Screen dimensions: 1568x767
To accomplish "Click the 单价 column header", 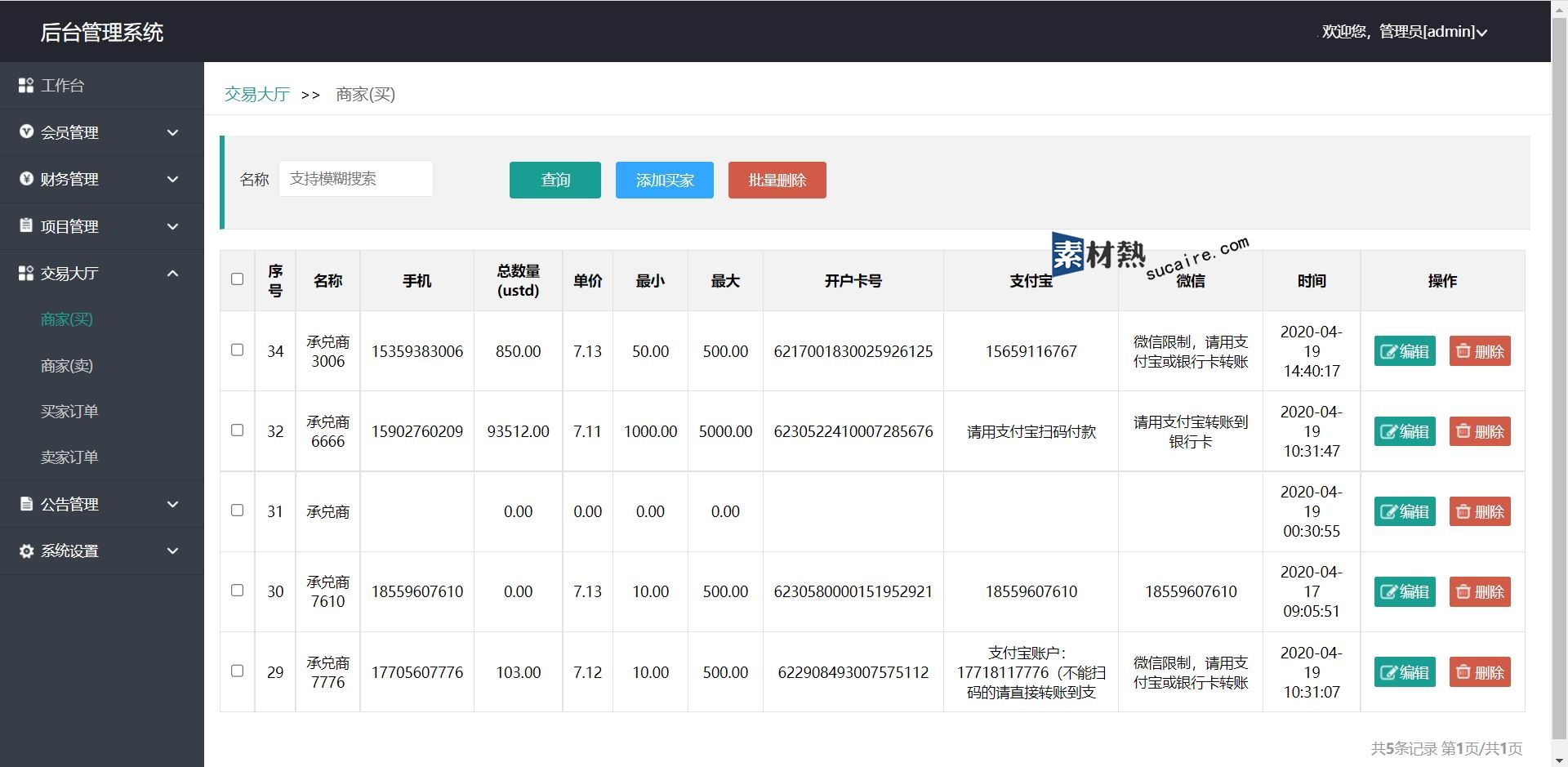I will coord(588,281).
